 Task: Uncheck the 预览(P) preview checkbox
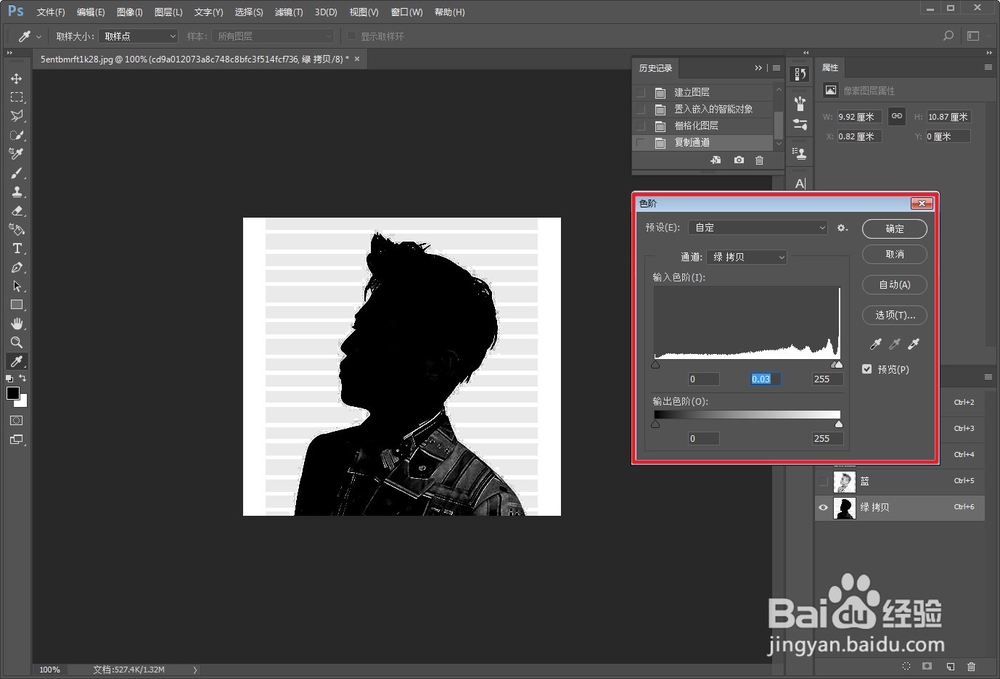(x=867, y=369)
